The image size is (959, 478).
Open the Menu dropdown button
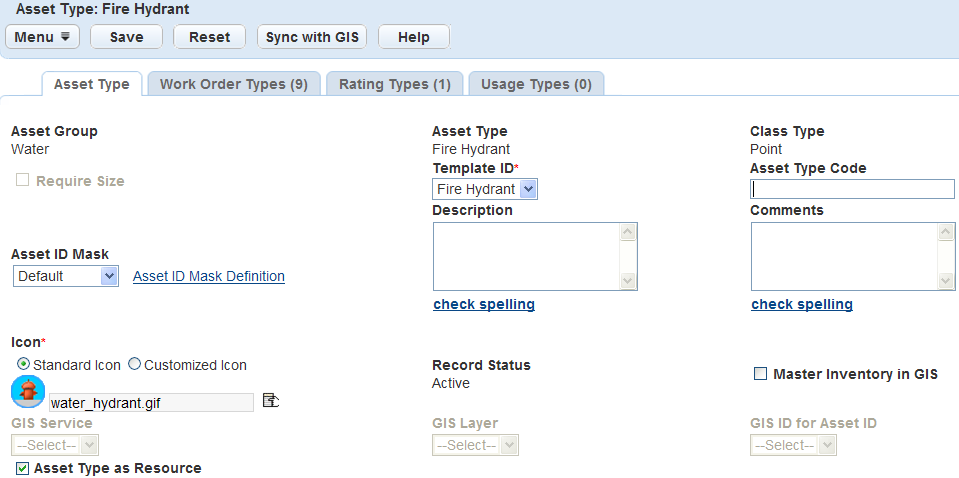pos(43,37)
